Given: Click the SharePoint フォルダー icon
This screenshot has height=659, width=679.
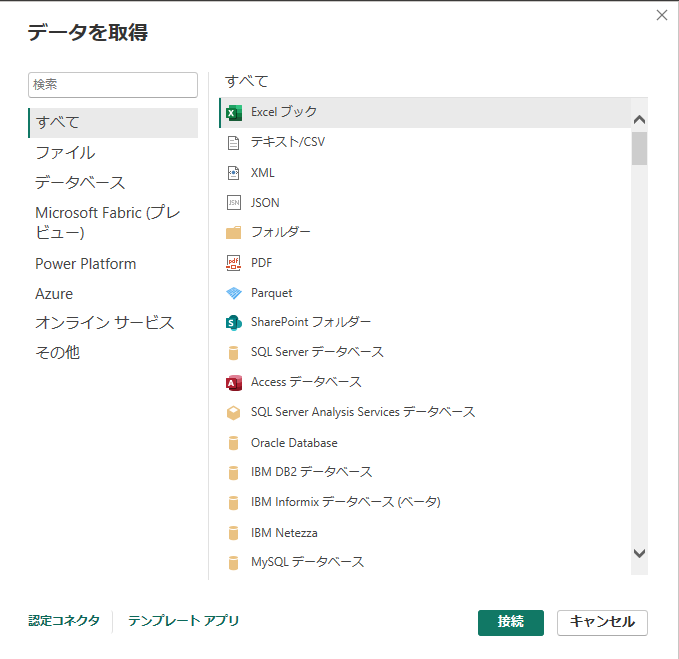Looking at the screenshot, I should 234,323.
